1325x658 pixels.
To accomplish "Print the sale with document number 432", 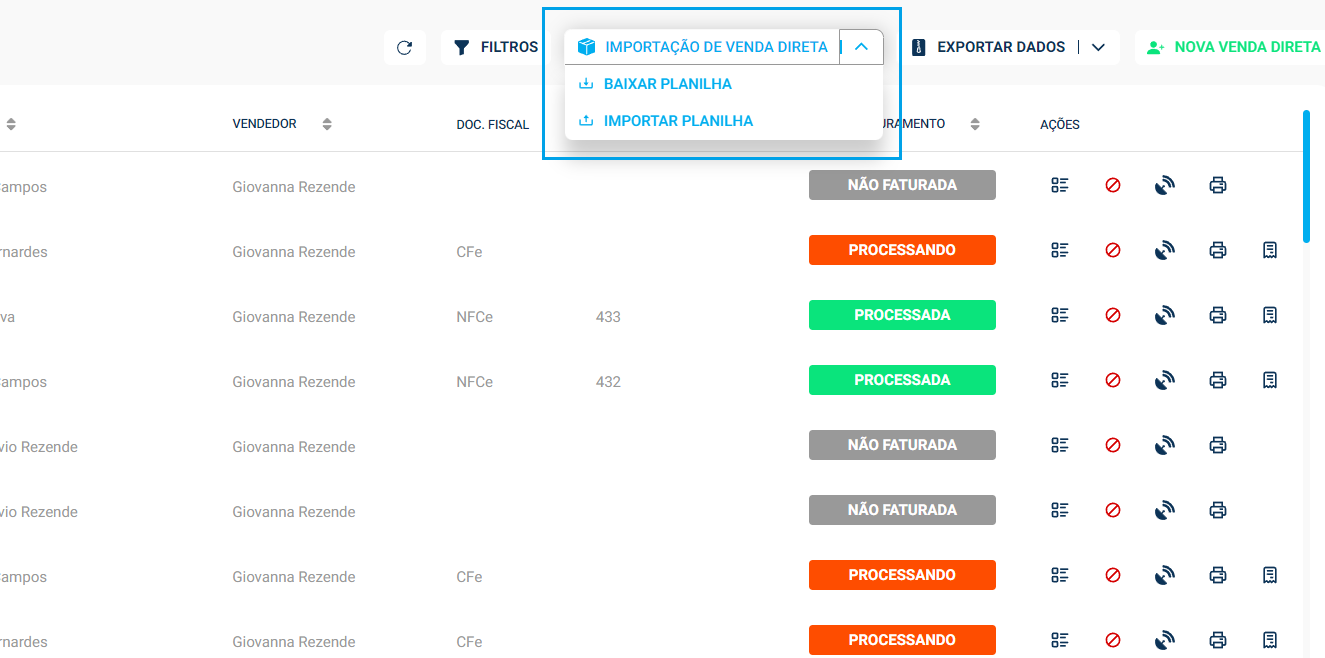I will coord(1217,381).
